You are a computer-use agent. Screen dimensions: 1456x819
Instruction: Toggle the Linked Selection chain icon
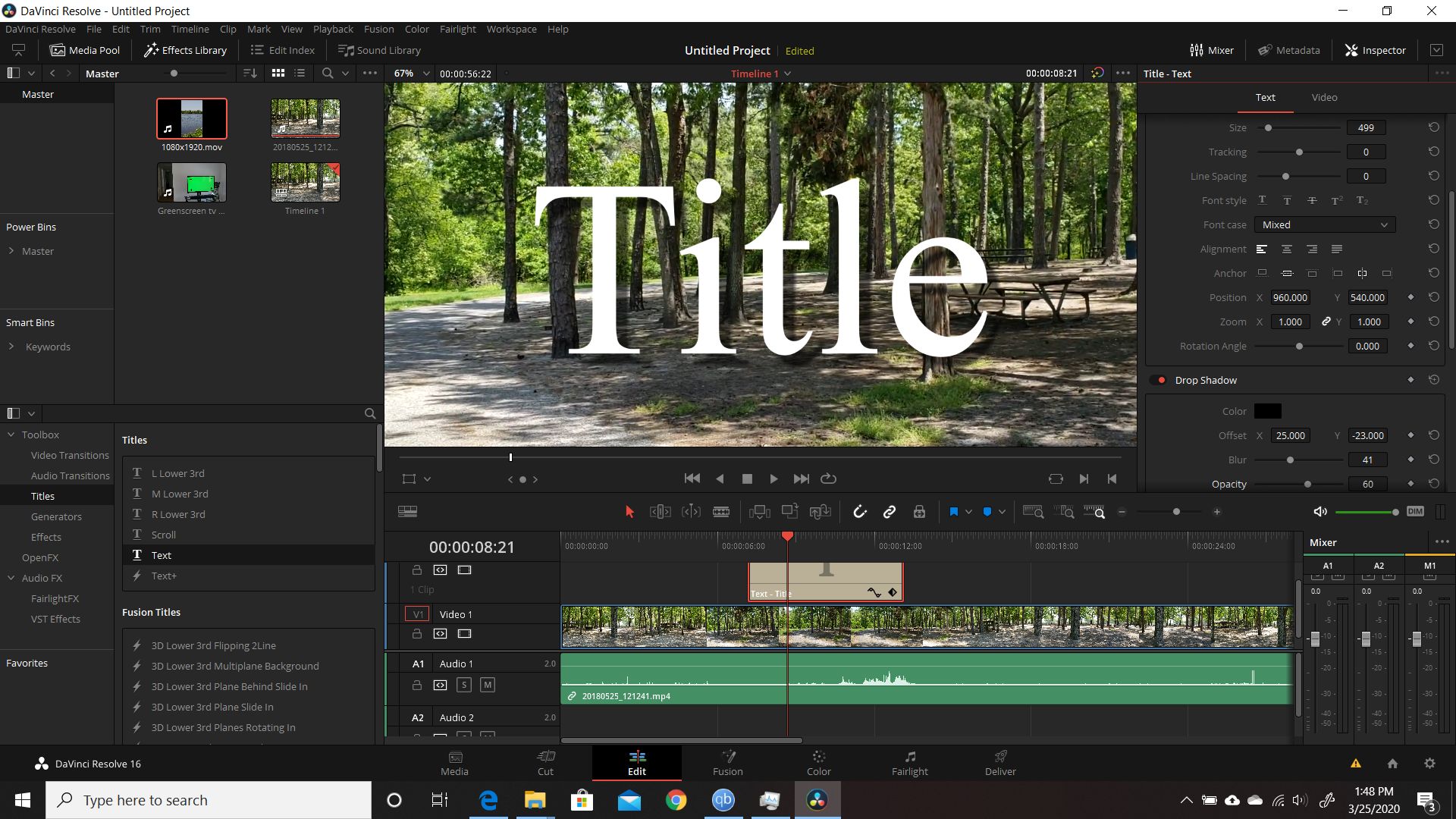click(890, 512)
